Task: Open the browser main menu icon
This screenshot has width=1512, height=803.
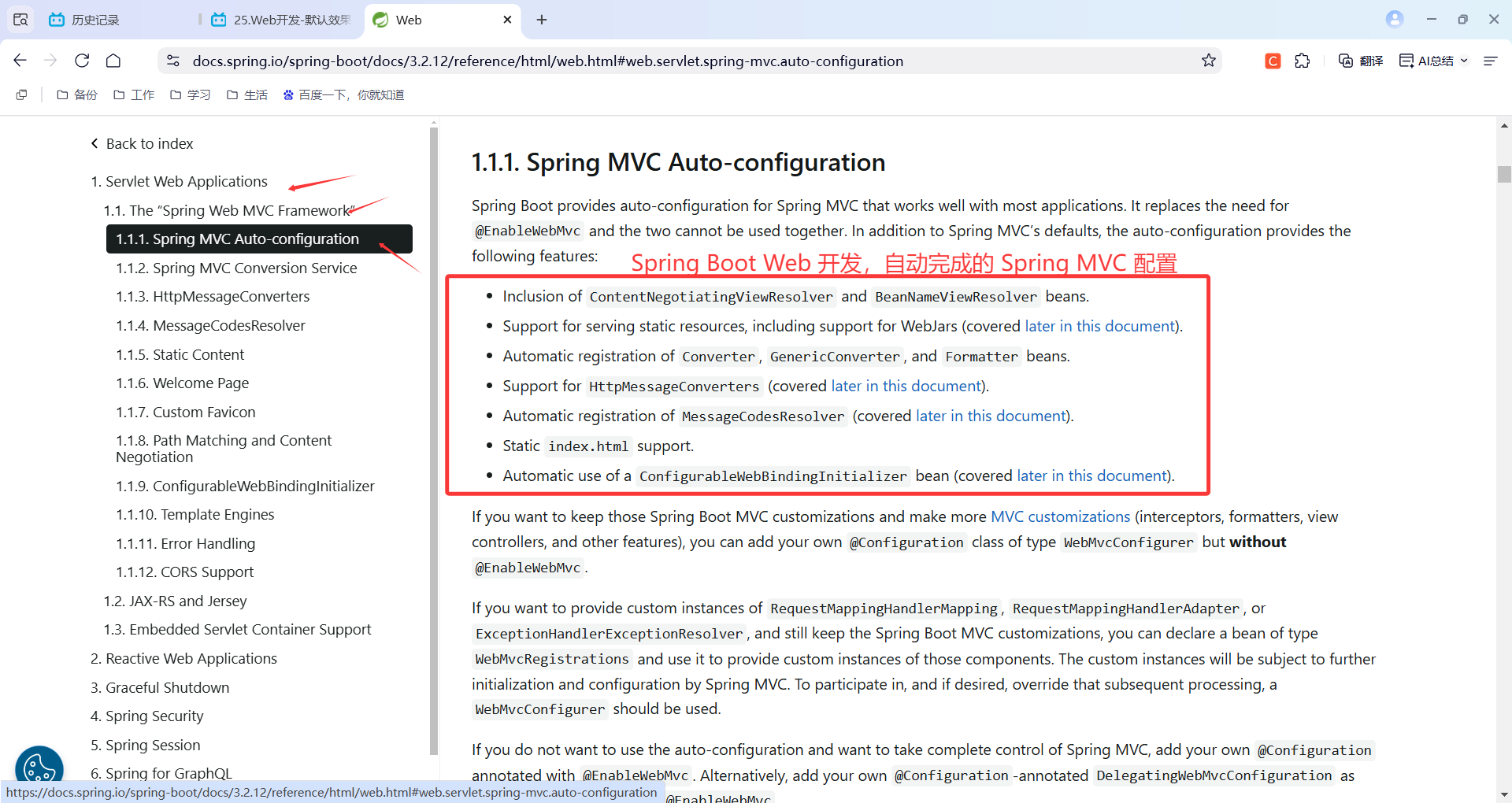Action: [x=1490, y=61]
